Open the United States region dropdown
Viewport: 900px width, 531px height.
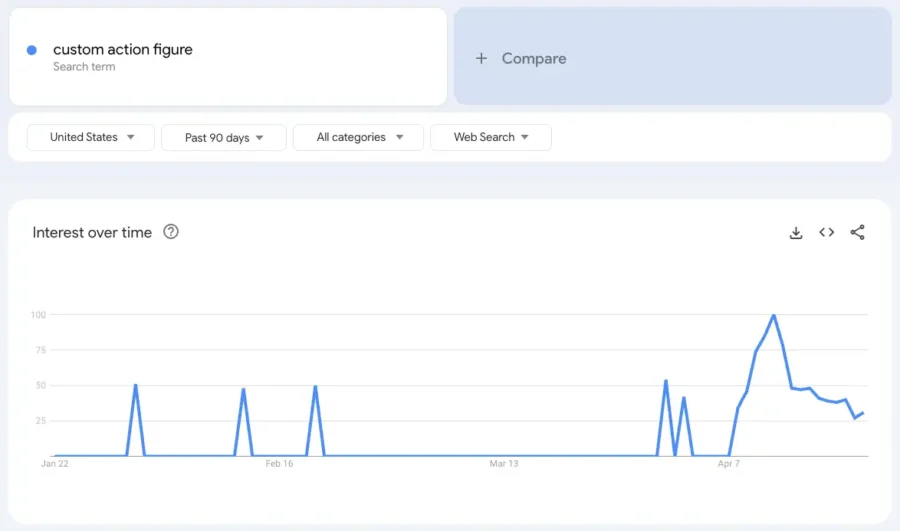(91, 137)
